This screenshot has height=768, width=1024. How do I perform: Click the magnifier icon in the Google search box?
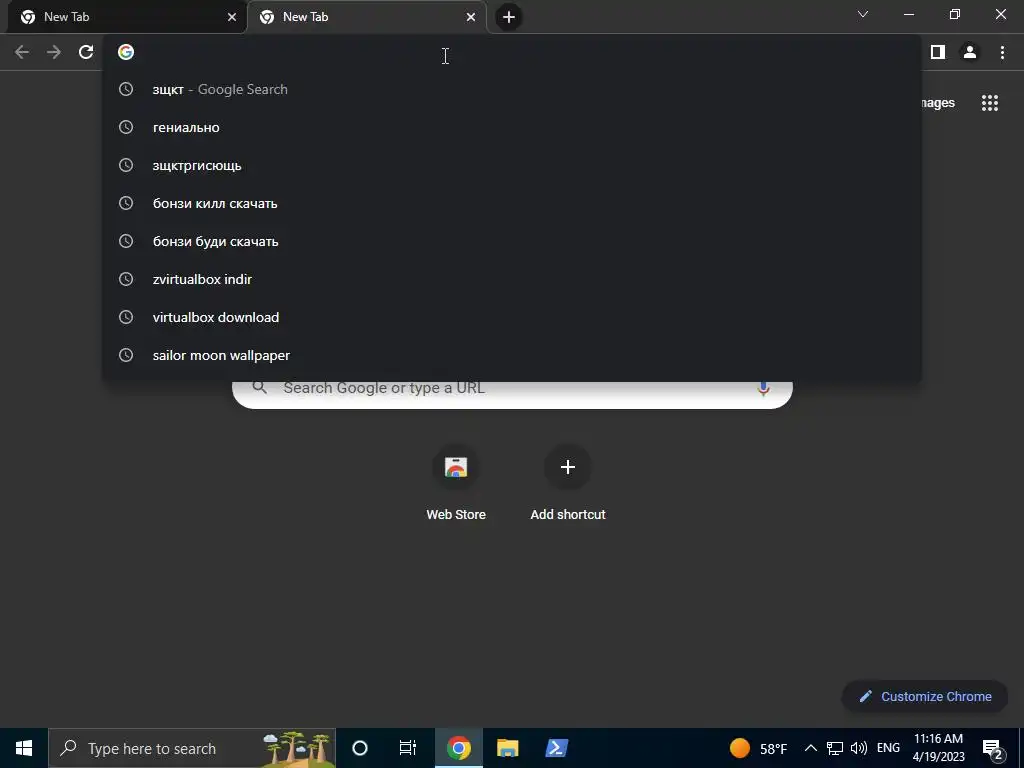pos(260,387)
